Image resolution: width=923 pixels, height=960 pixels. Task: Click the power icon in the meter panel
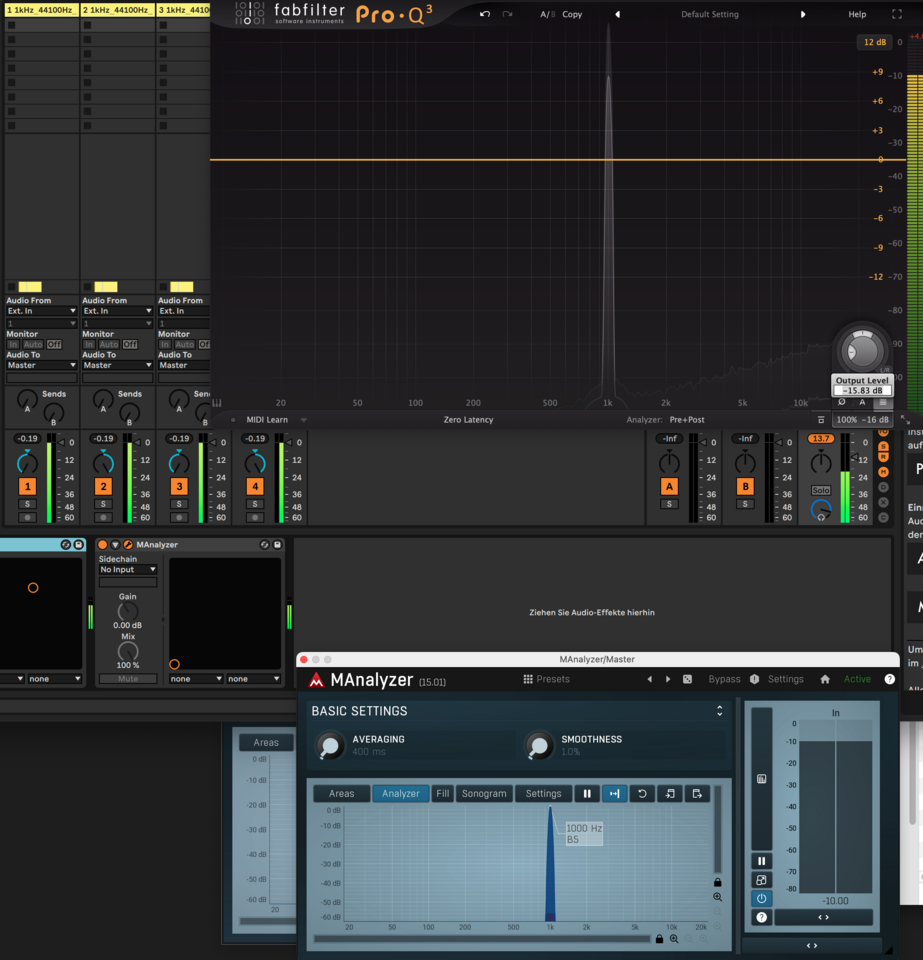(761, 898)
